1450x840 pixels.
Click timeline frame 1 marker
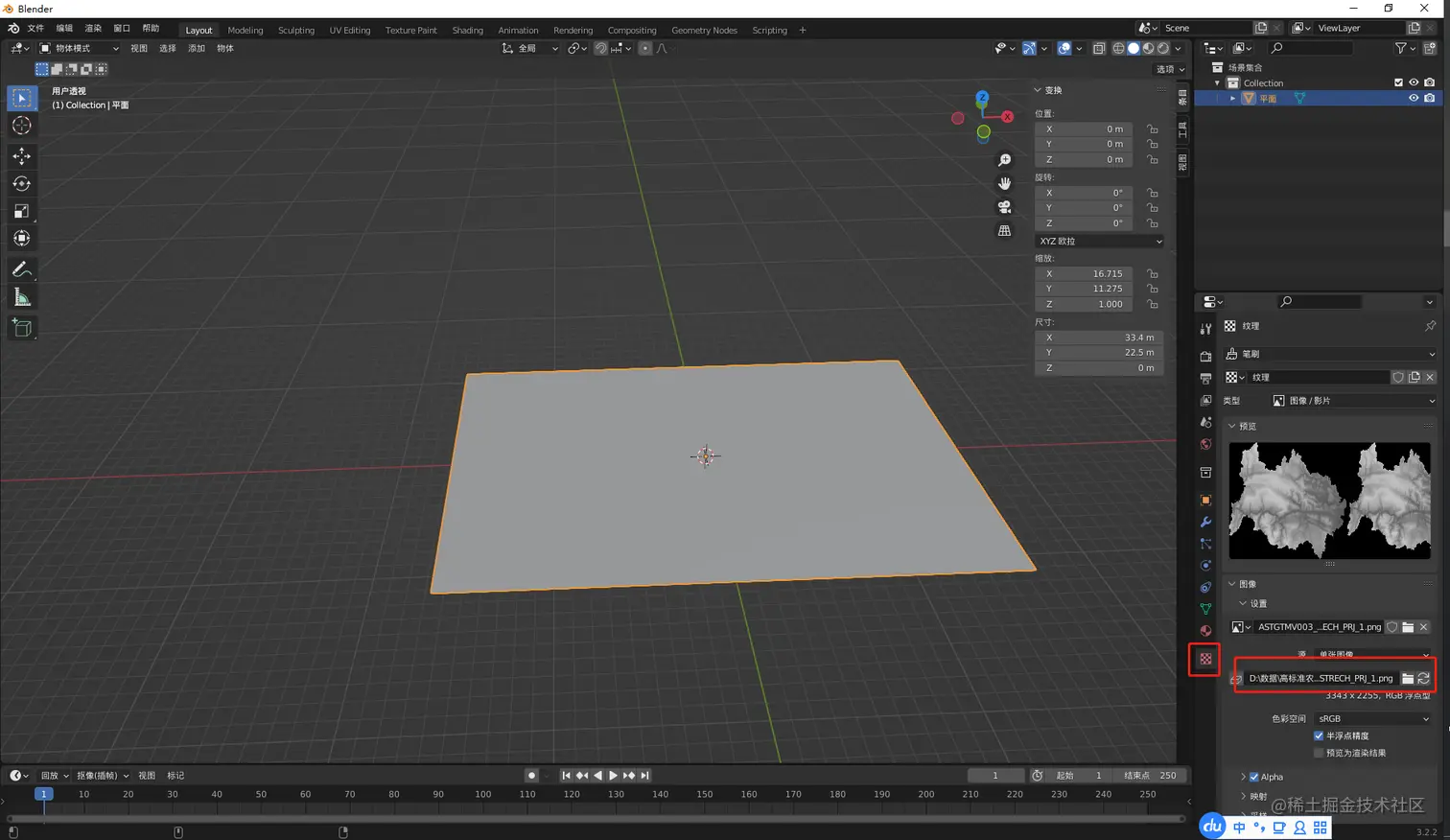coord(43,794)
